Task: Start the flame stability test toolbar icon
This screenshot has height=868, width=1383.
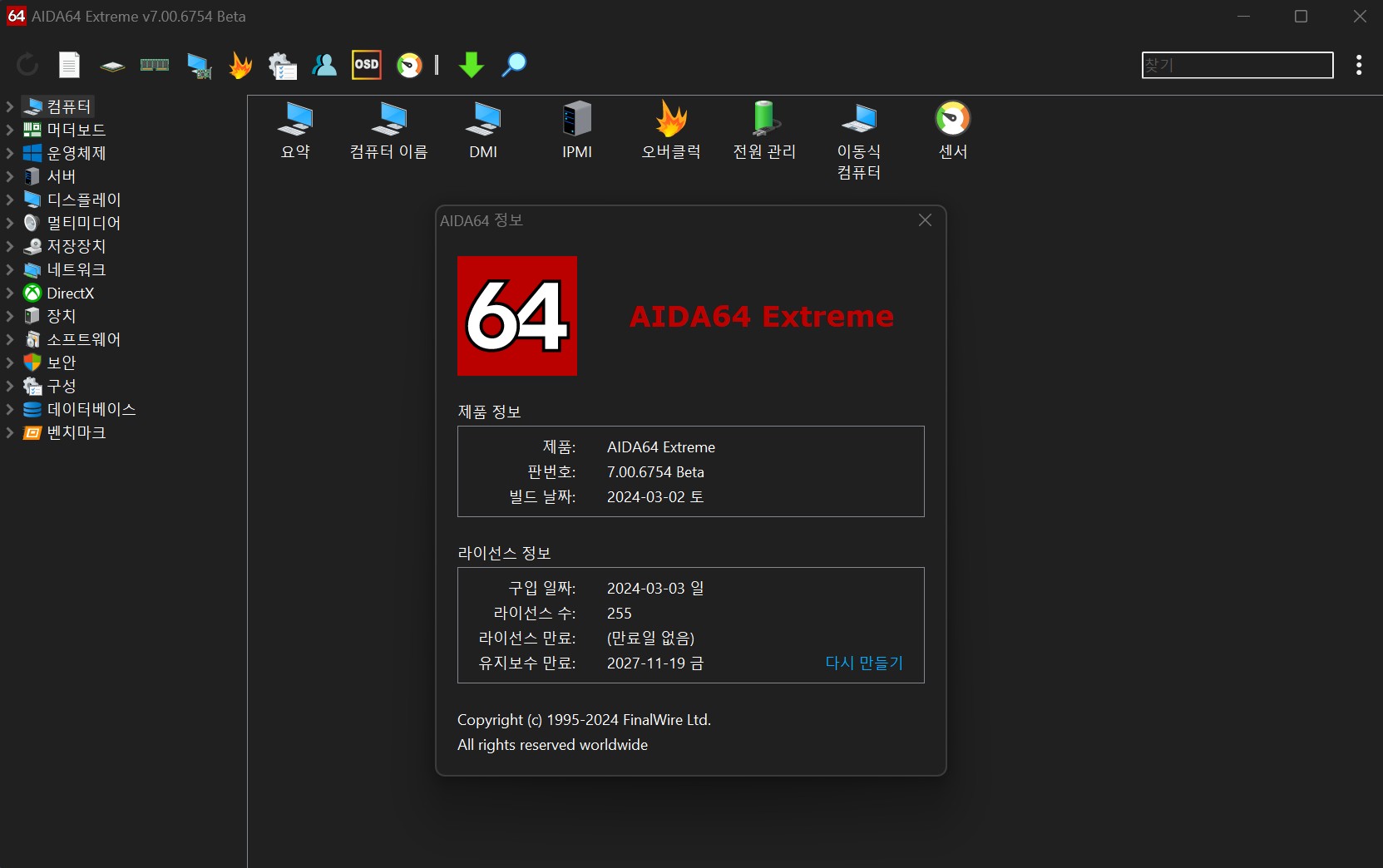Action: [x=240, y=65]
